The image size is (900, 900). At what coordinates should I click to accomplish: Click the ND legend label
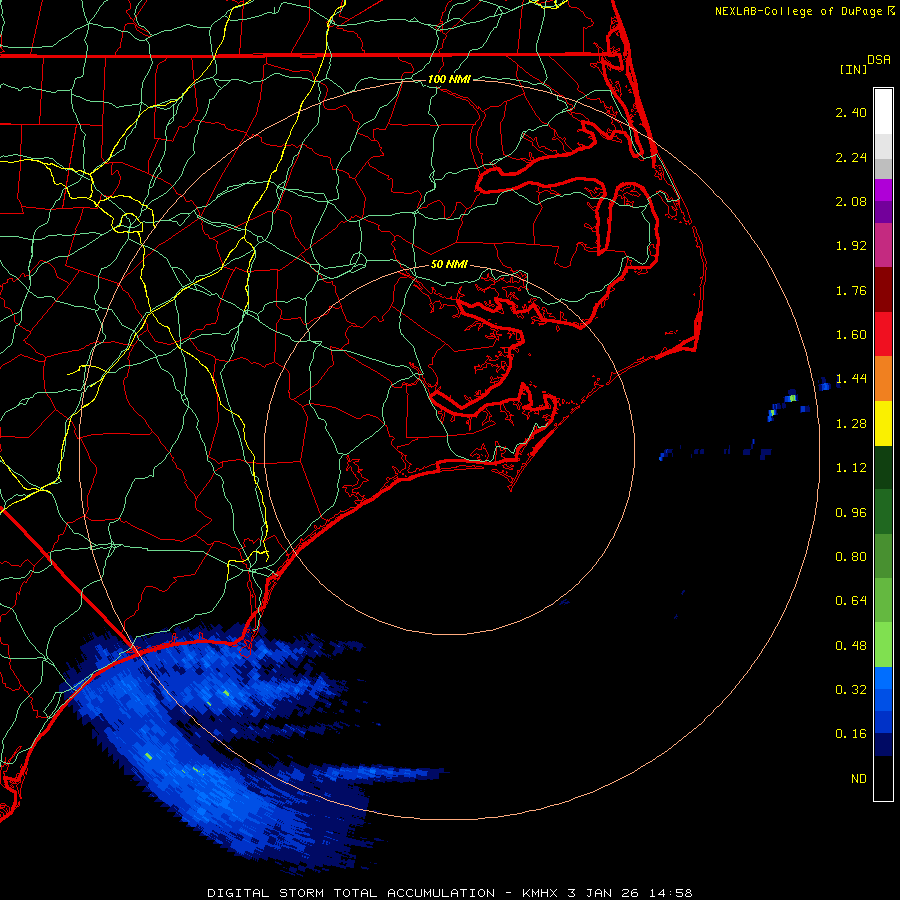tap(859, 779)
